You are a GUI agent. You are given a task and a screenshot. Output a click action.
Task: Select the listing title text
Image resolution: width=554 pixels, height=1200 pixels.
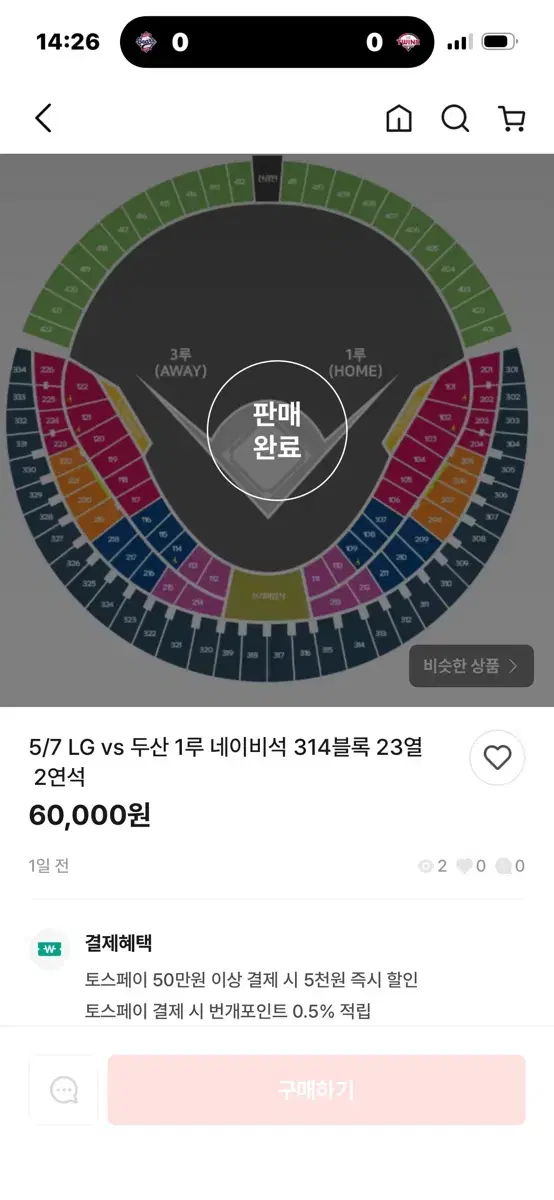point(226,761)
